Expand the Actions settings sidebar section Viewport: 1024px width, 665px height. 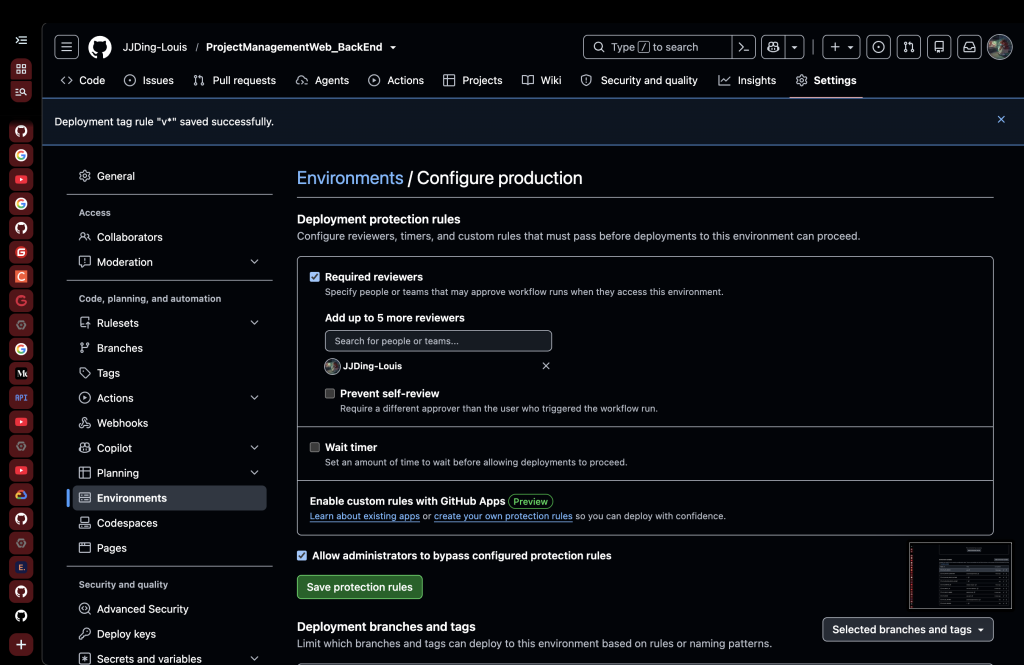pyautogui.click(x=254, y=398)
